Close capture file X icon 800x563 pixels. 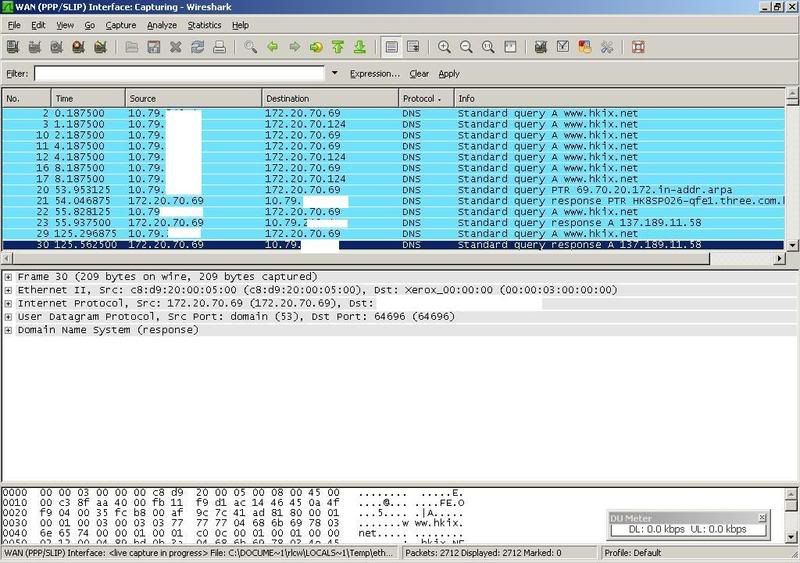[176, 47]
